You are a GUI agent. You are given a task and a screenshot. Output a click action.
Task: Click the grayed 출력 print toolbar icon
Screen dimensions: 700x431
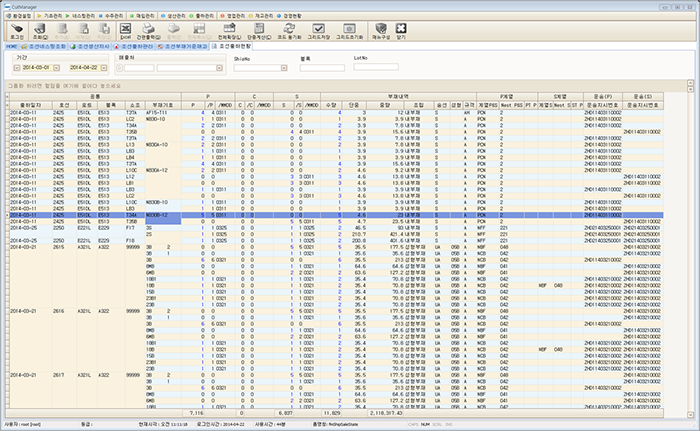click(174, 29)
